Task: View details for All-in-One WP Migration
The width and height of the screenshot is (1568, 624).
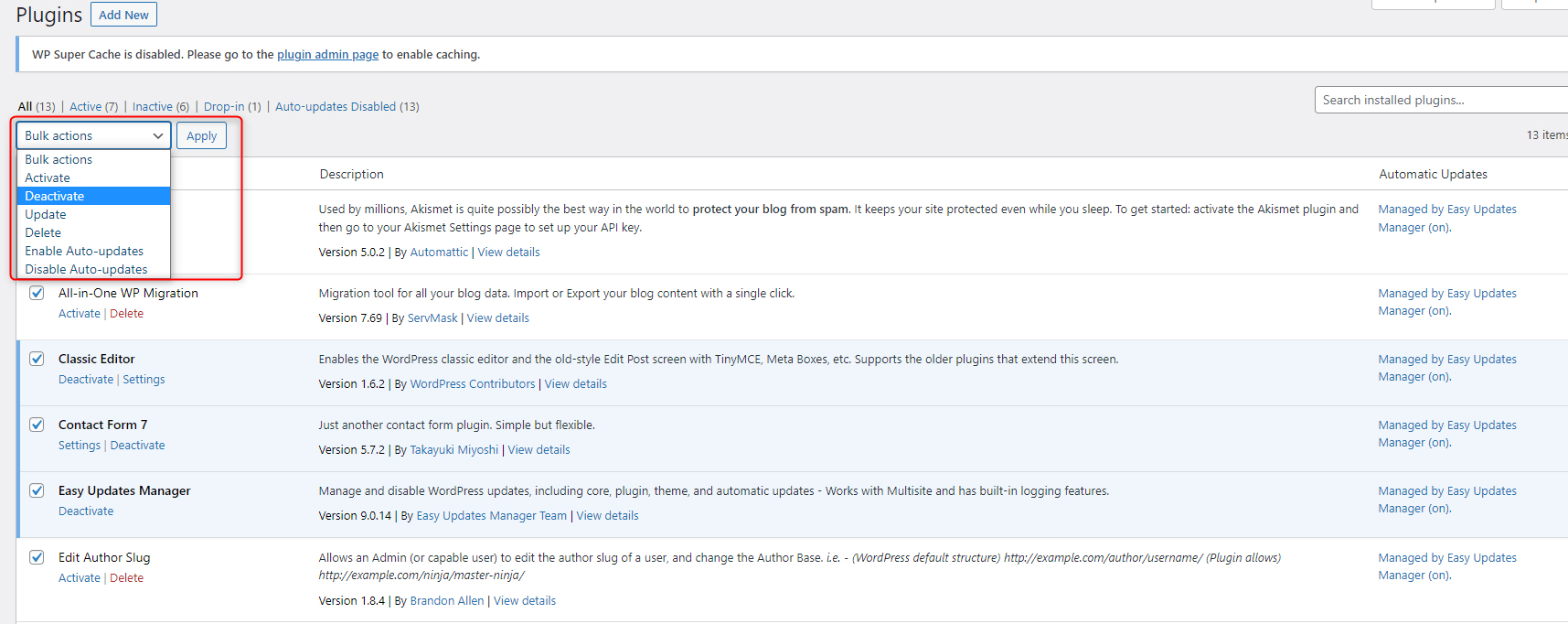Action: (x=498, y=317)
